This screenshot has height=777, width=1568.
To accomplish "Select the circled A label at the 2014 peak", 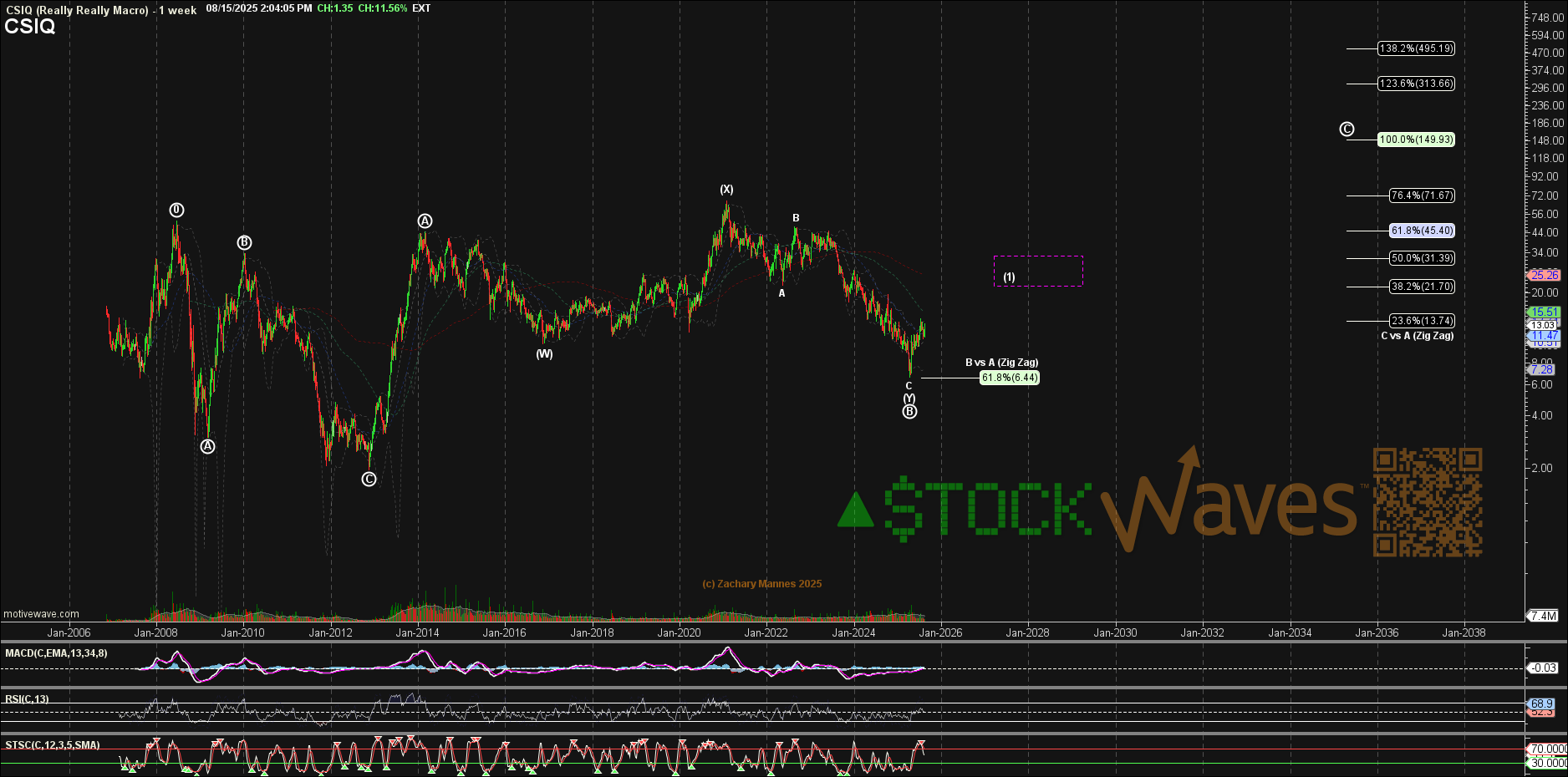I will [x=425, y=221].
